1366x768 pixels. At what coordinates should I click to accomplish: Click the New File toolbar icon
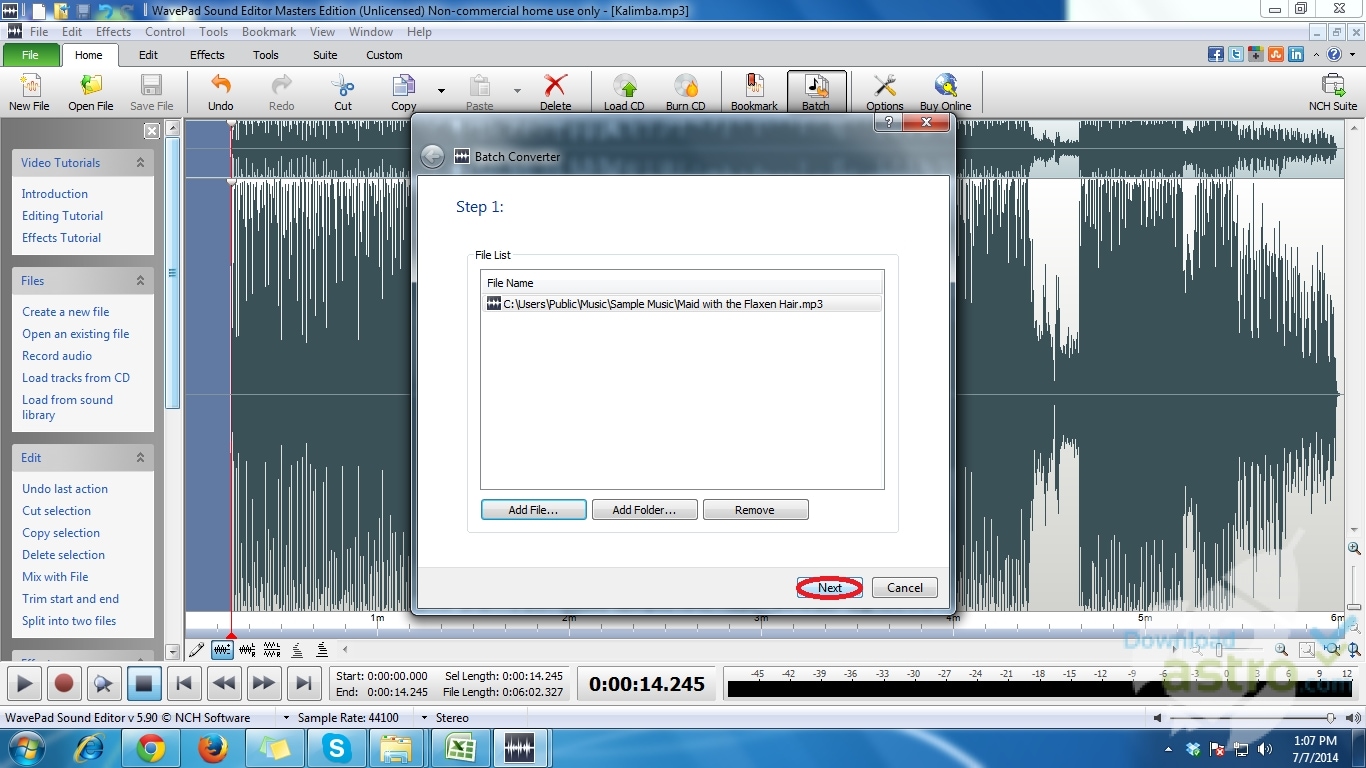pos(29,86)
